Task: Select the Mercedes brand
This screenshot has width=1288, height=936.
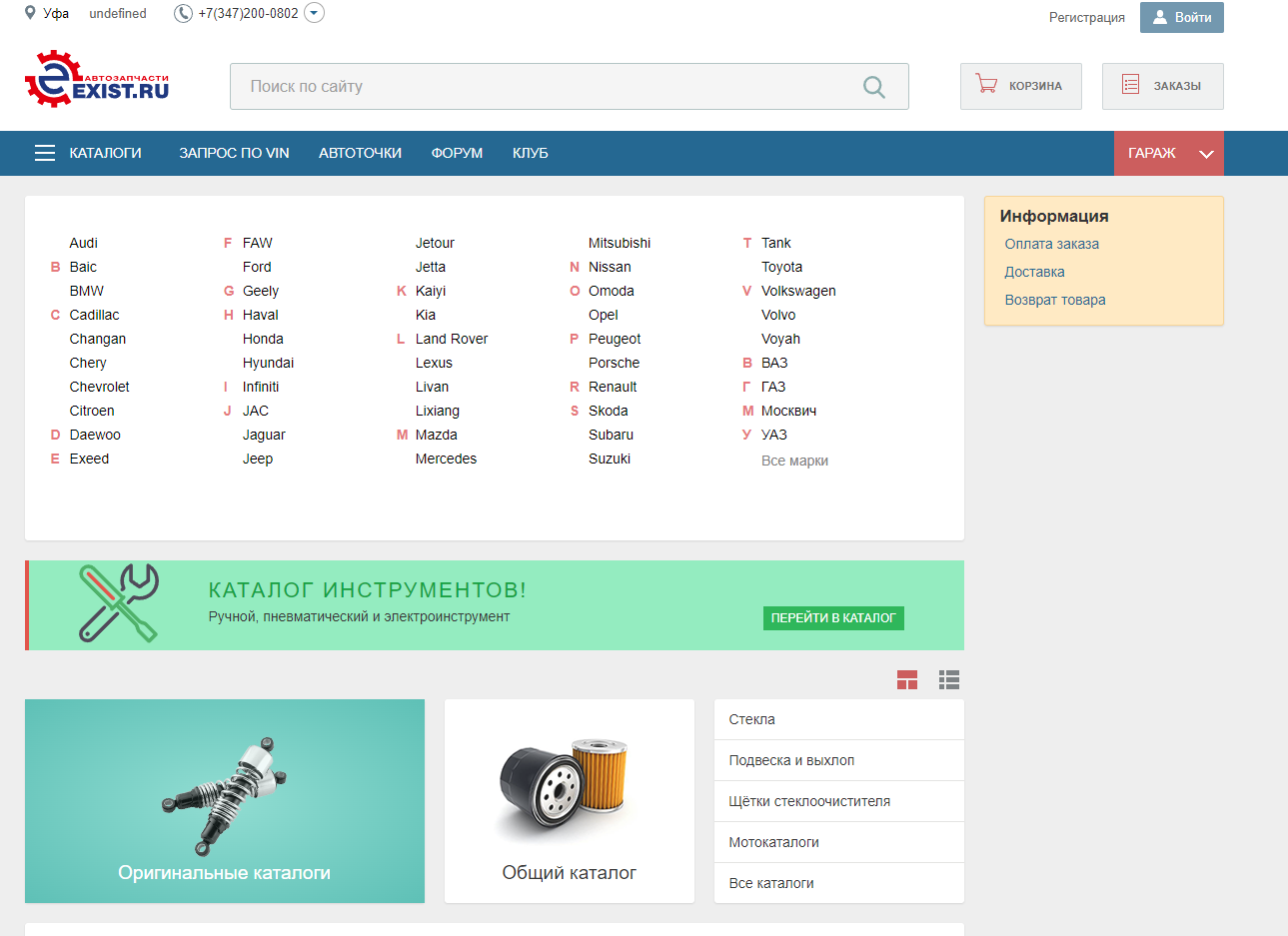Action: (x=446, y=459)
